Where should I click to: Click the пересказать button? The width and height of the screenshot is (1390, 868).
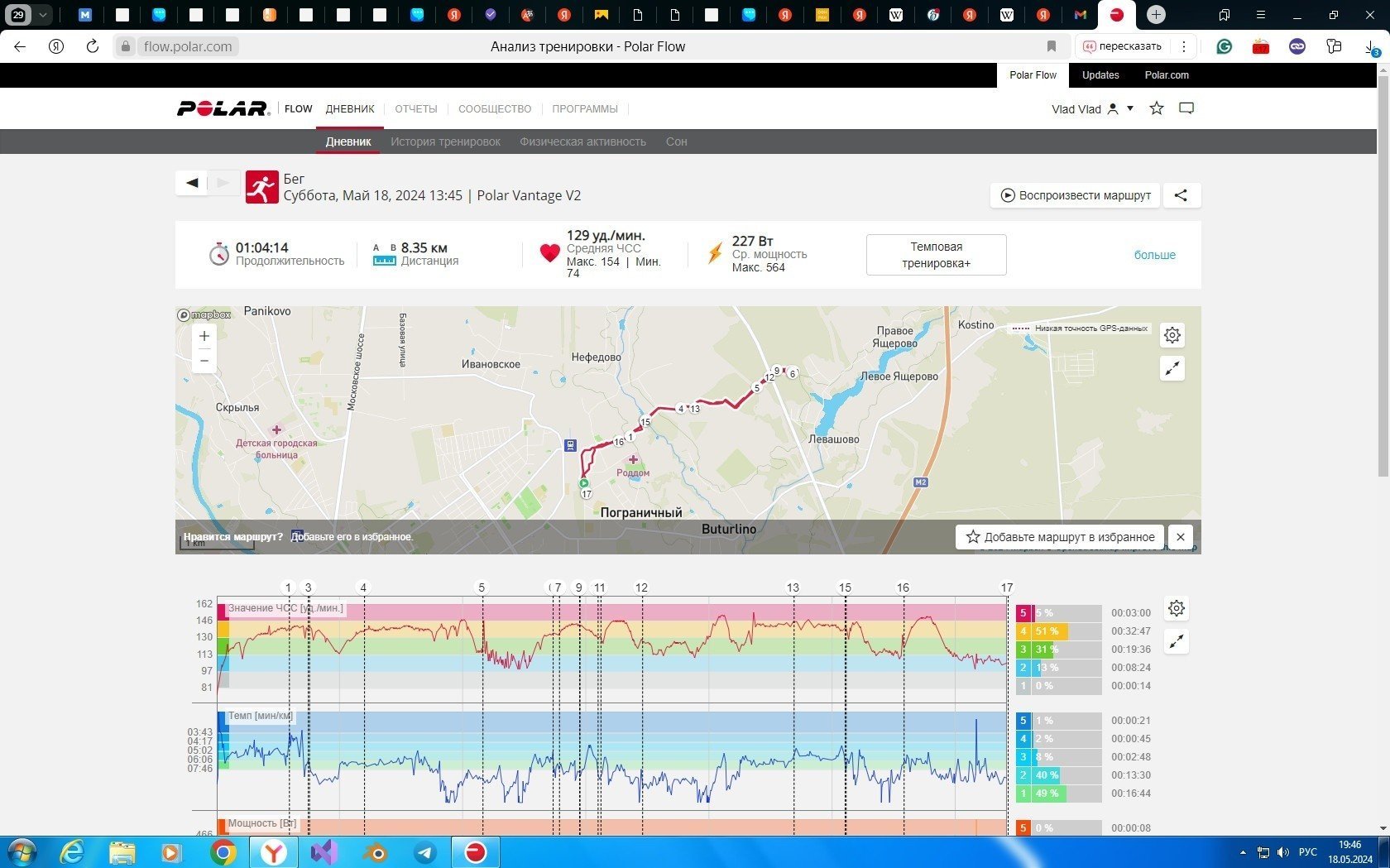pyautogui.click(x=1123, y=46)
